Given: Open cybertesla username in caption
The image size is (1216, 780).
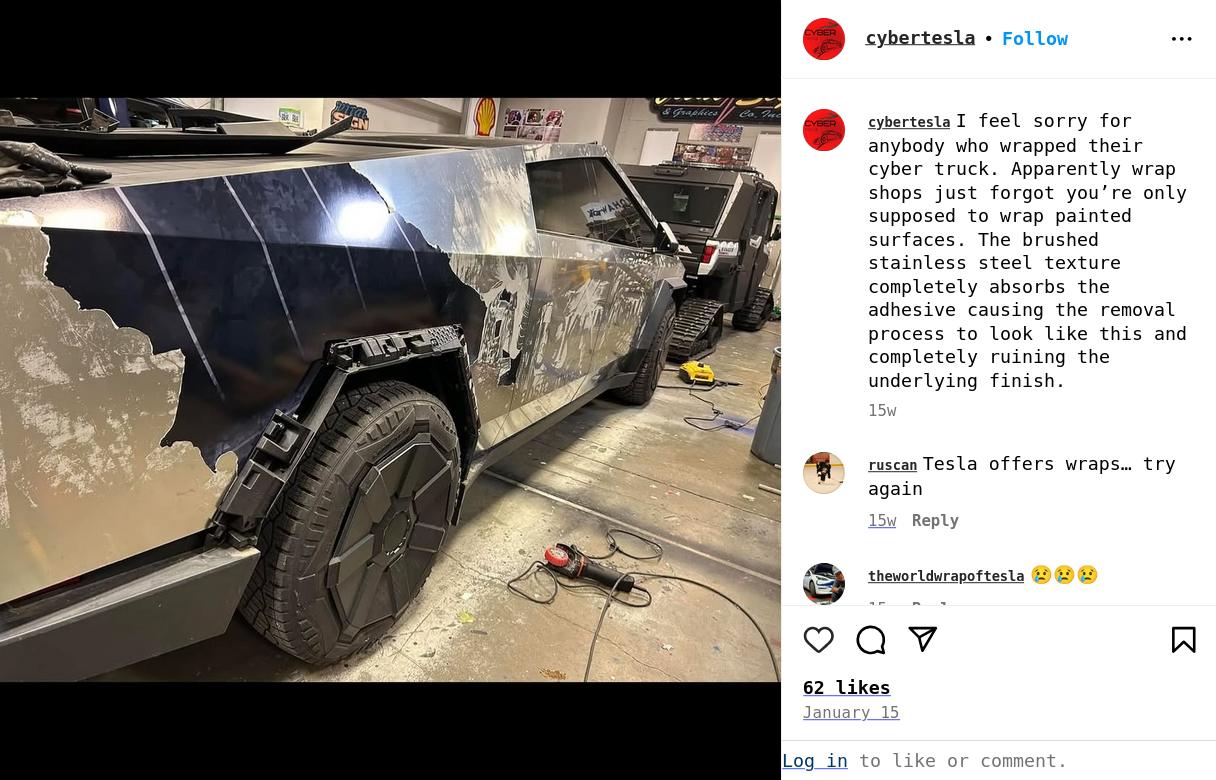Looking at the screenshot, I should pos(909,122).
